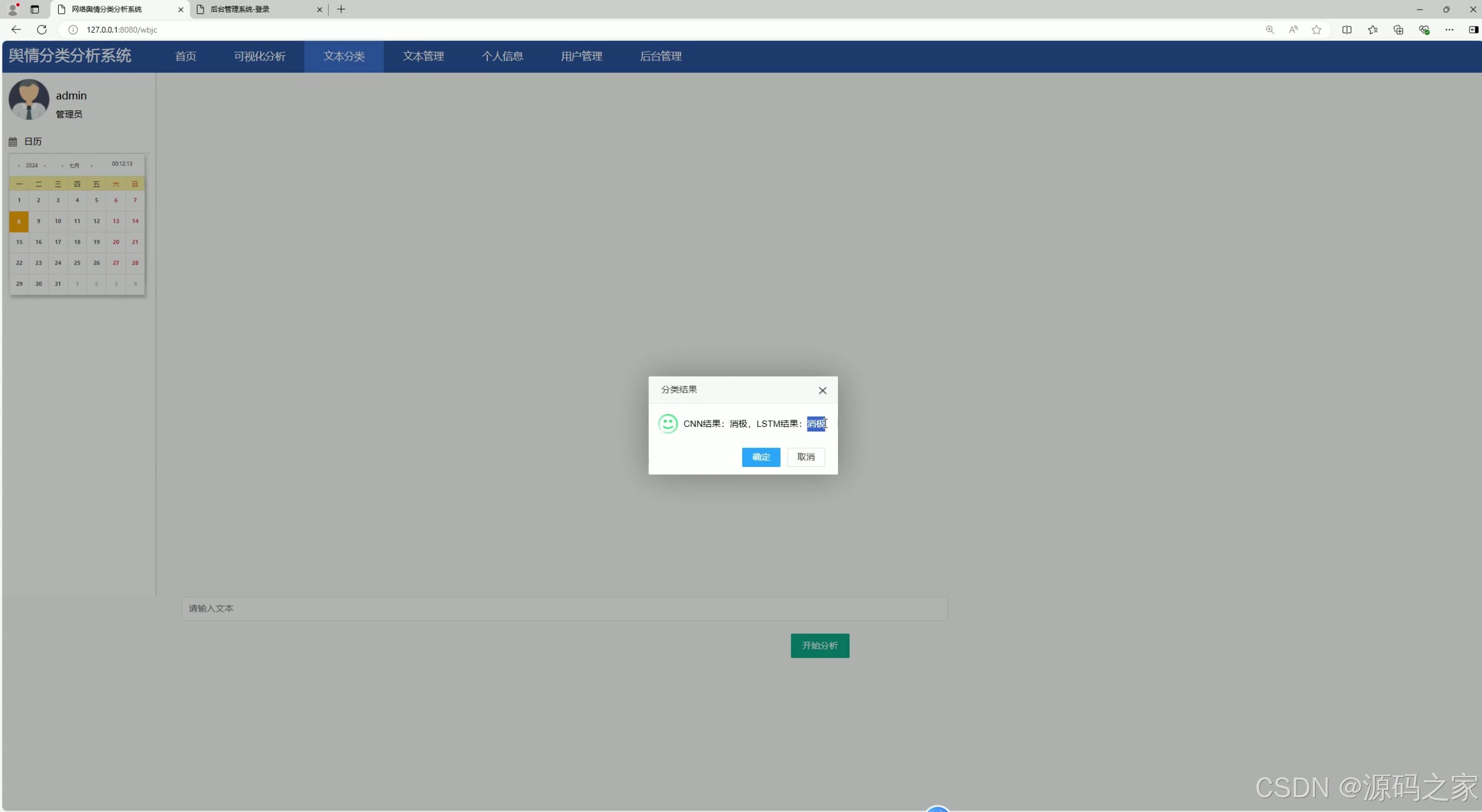
Task: Click the browser refresh icon
Action: tap(41, 29)
